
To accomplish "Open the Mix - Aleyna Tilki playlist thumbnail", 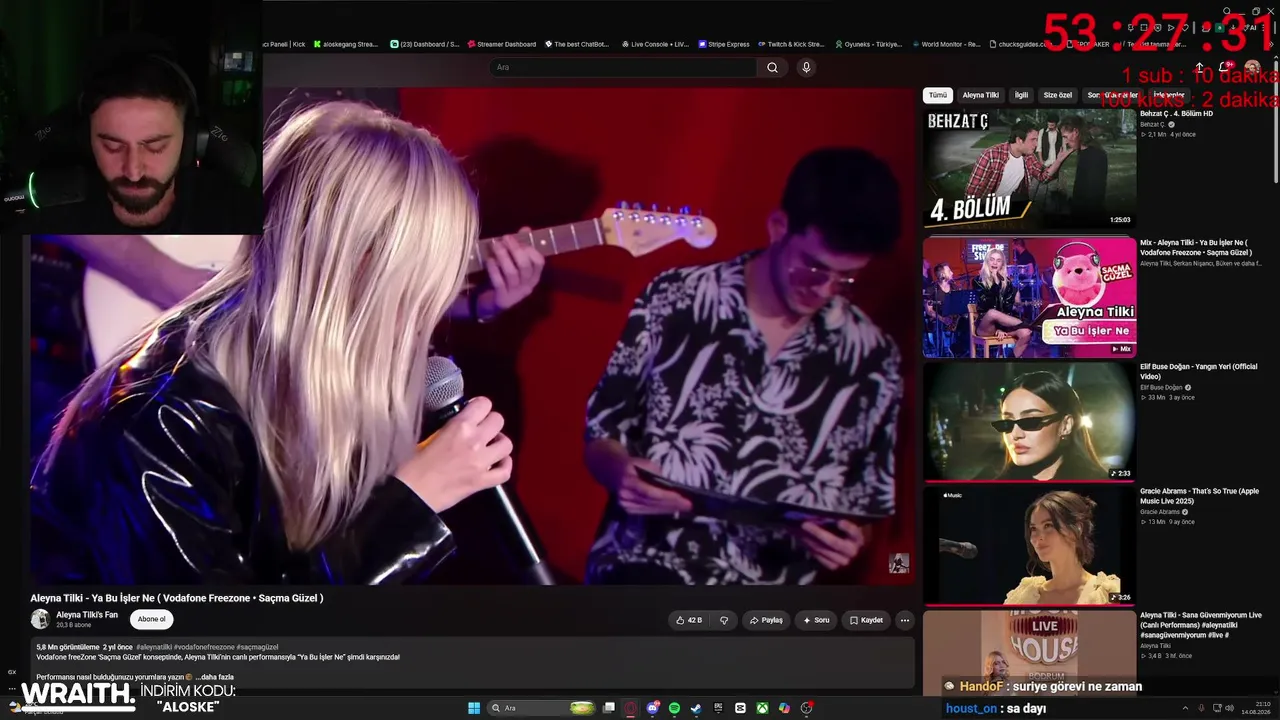I will (1029, 297).
